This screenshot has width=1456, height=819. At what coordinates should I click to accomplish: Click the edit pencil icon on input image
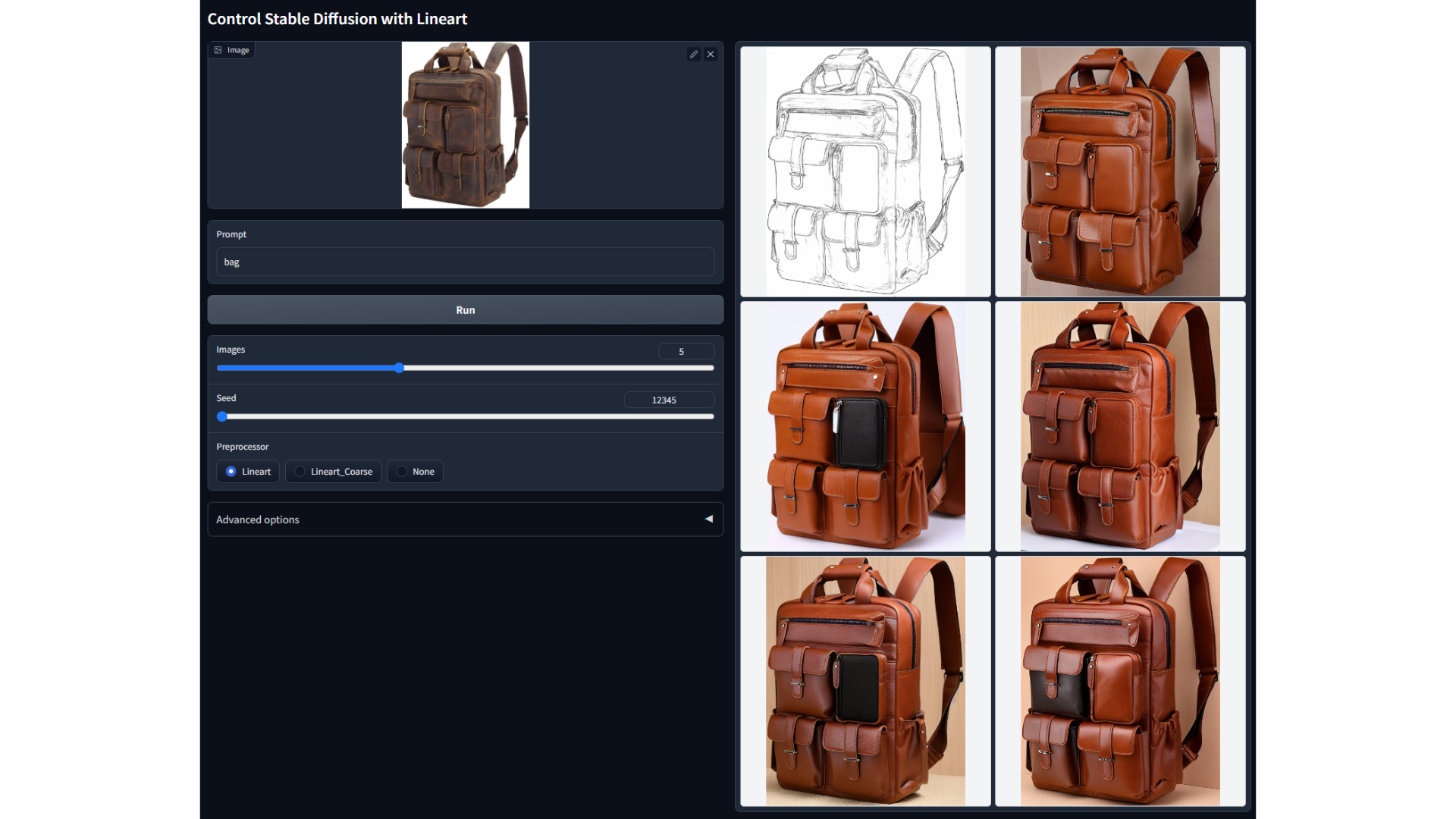[693, 54]
